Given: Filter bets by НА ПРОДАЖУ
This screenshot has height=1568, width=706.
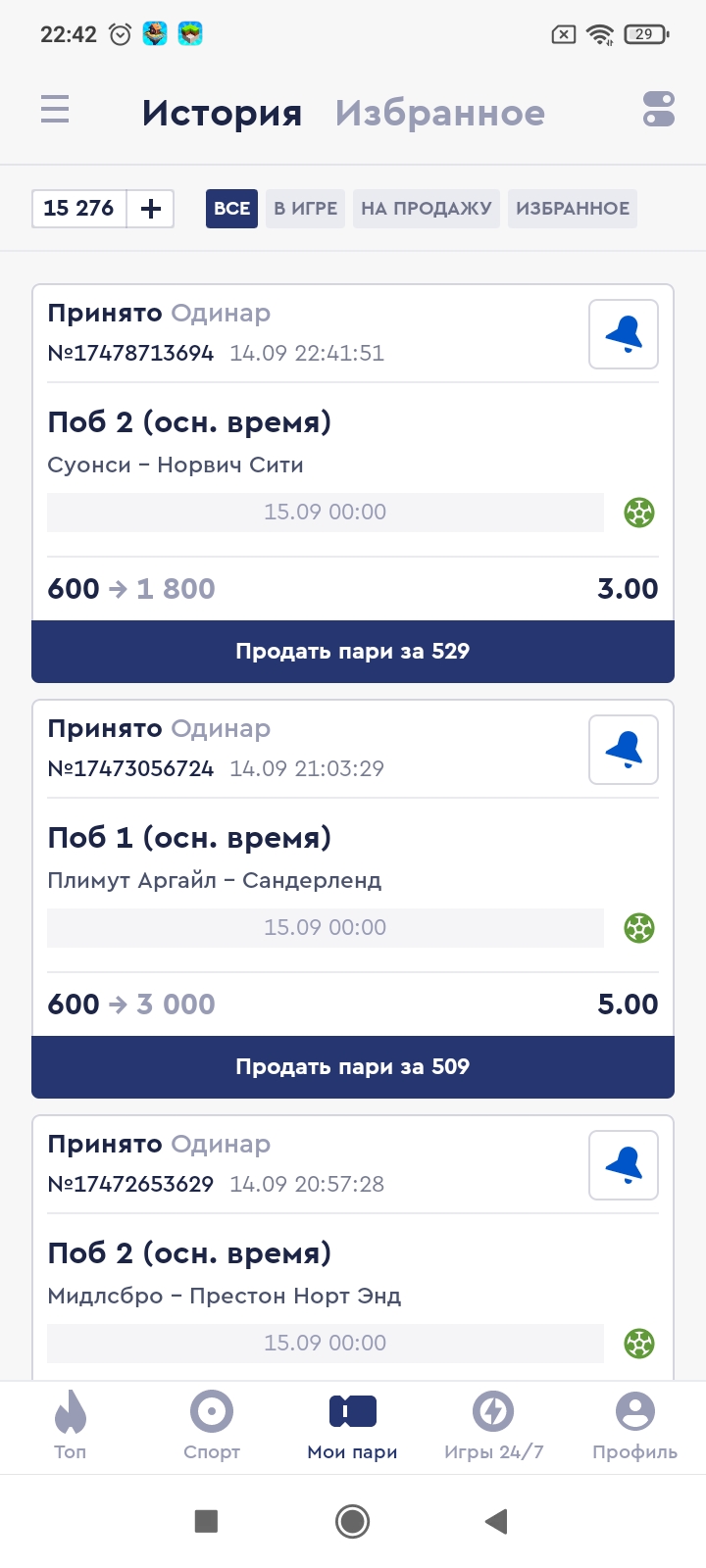Looking at the screenshot, I should coord(427,209).
